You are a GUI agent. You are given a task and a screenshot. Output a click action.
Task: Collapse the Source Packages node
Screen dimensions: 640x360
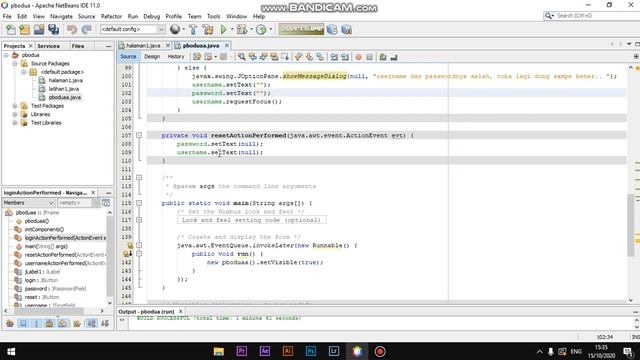[x=15, y=64]
